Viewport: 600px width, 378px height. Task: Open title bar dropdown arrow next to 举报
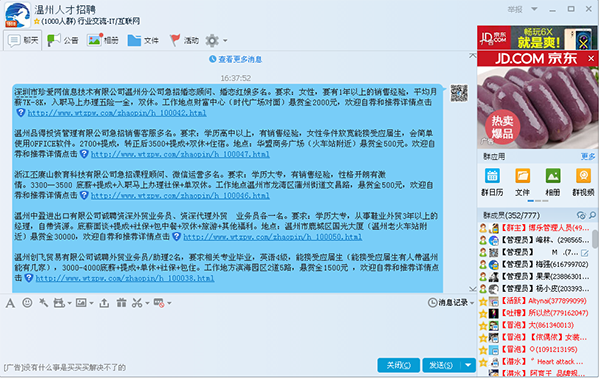coord(534,9)
